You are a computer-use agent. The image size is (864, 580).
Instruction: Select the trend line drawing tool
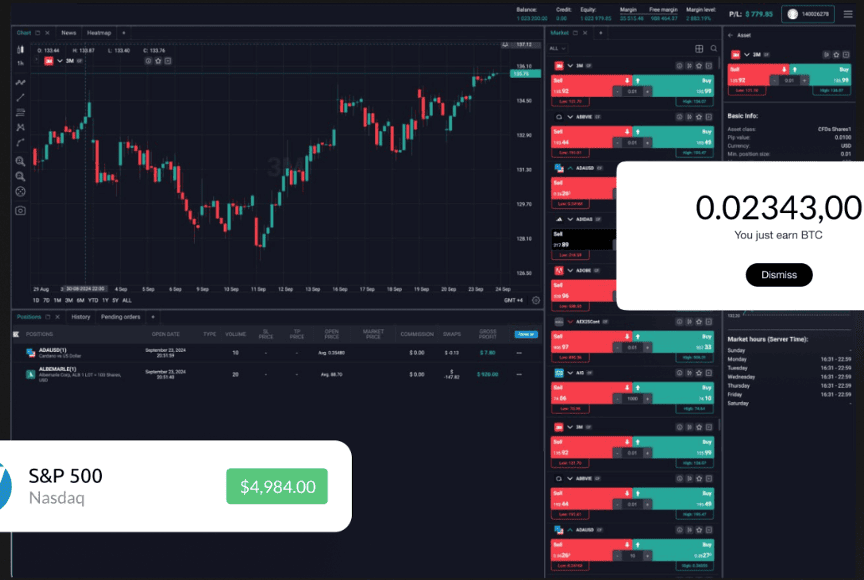[x=20, y=96]
